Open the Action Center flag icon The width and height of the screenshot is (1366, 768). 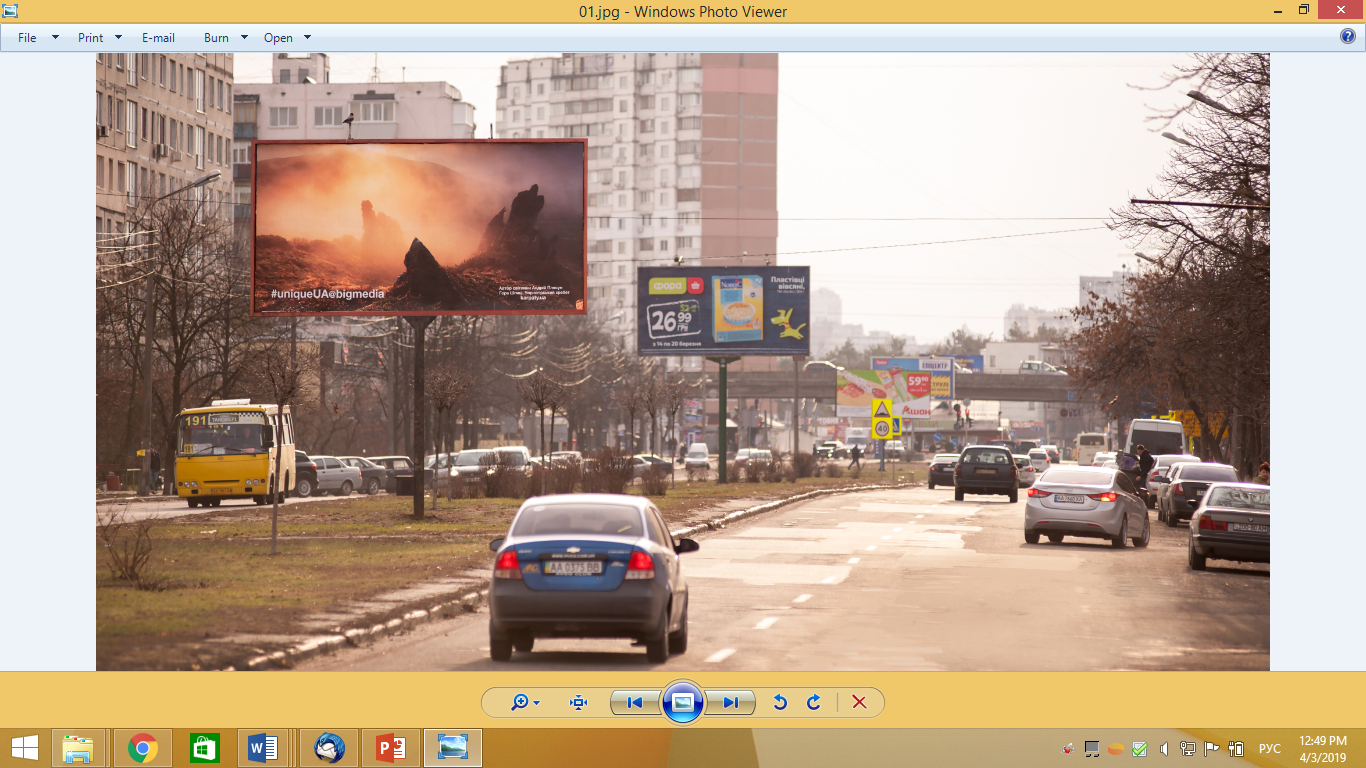(x=1212, y=748)
